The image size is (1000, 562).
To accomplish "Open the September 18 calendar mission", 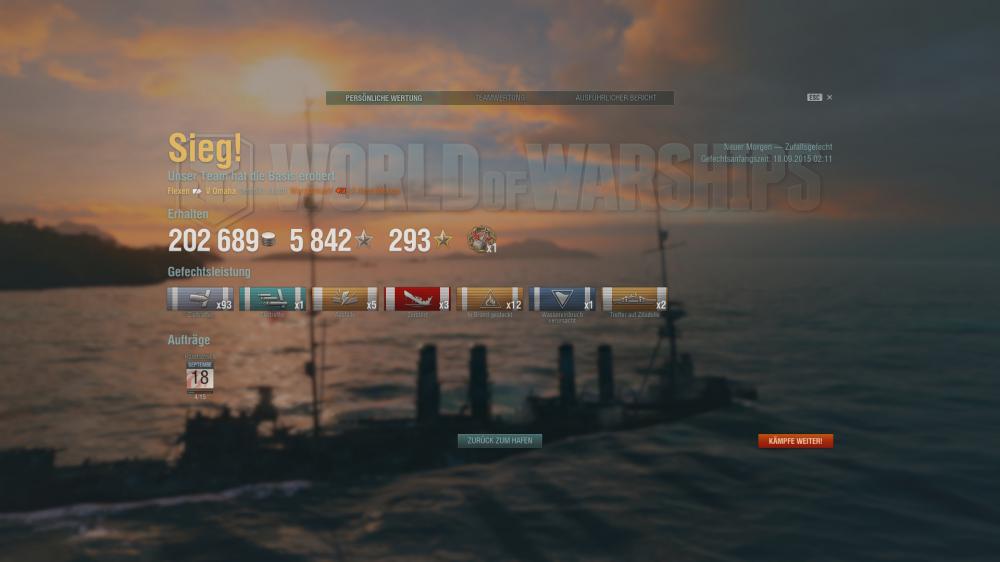I will (x=200, y=377).
